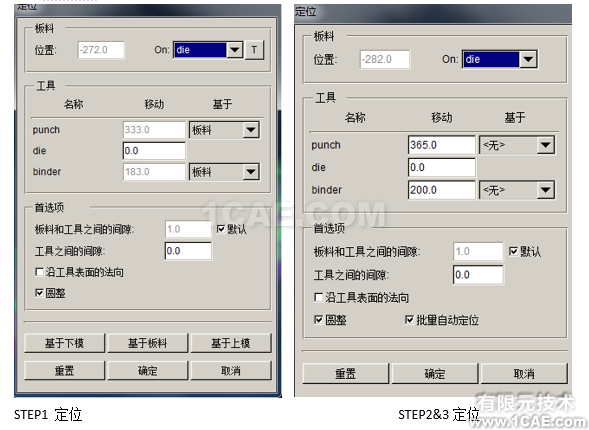The width and height of the screenshot is (589, 430).
Task: Expand the punch 基于 dropdown showing 板料
Action: (224, 130)
